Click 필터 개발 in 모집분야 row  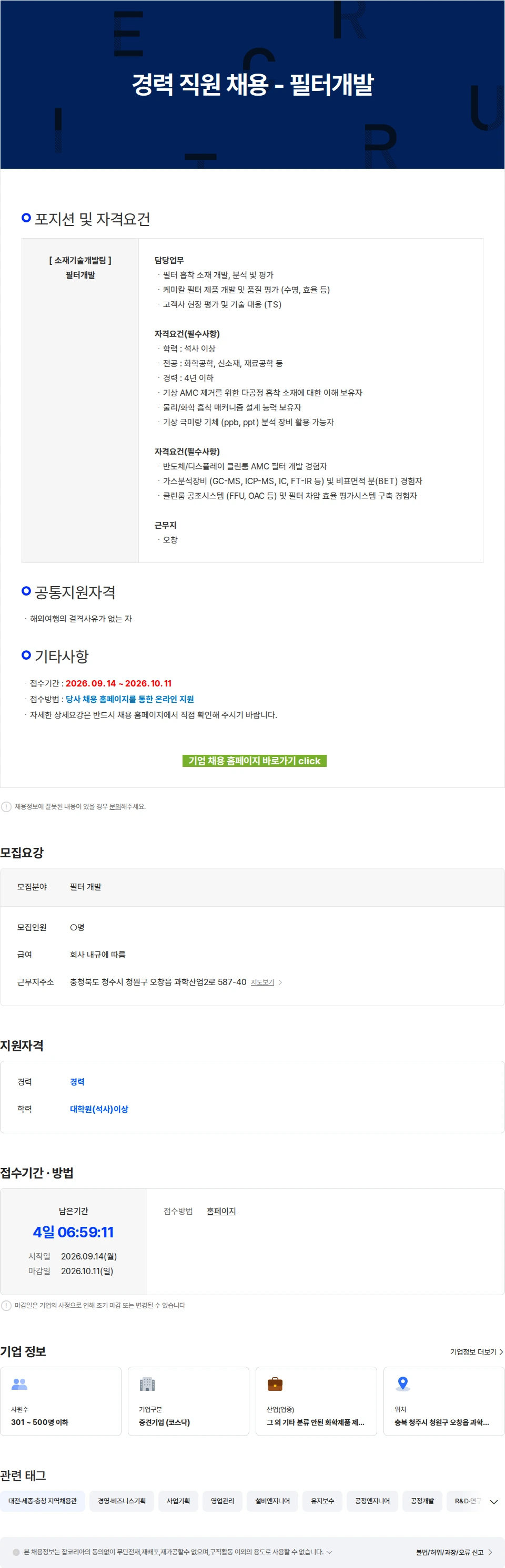pos(86,886)
